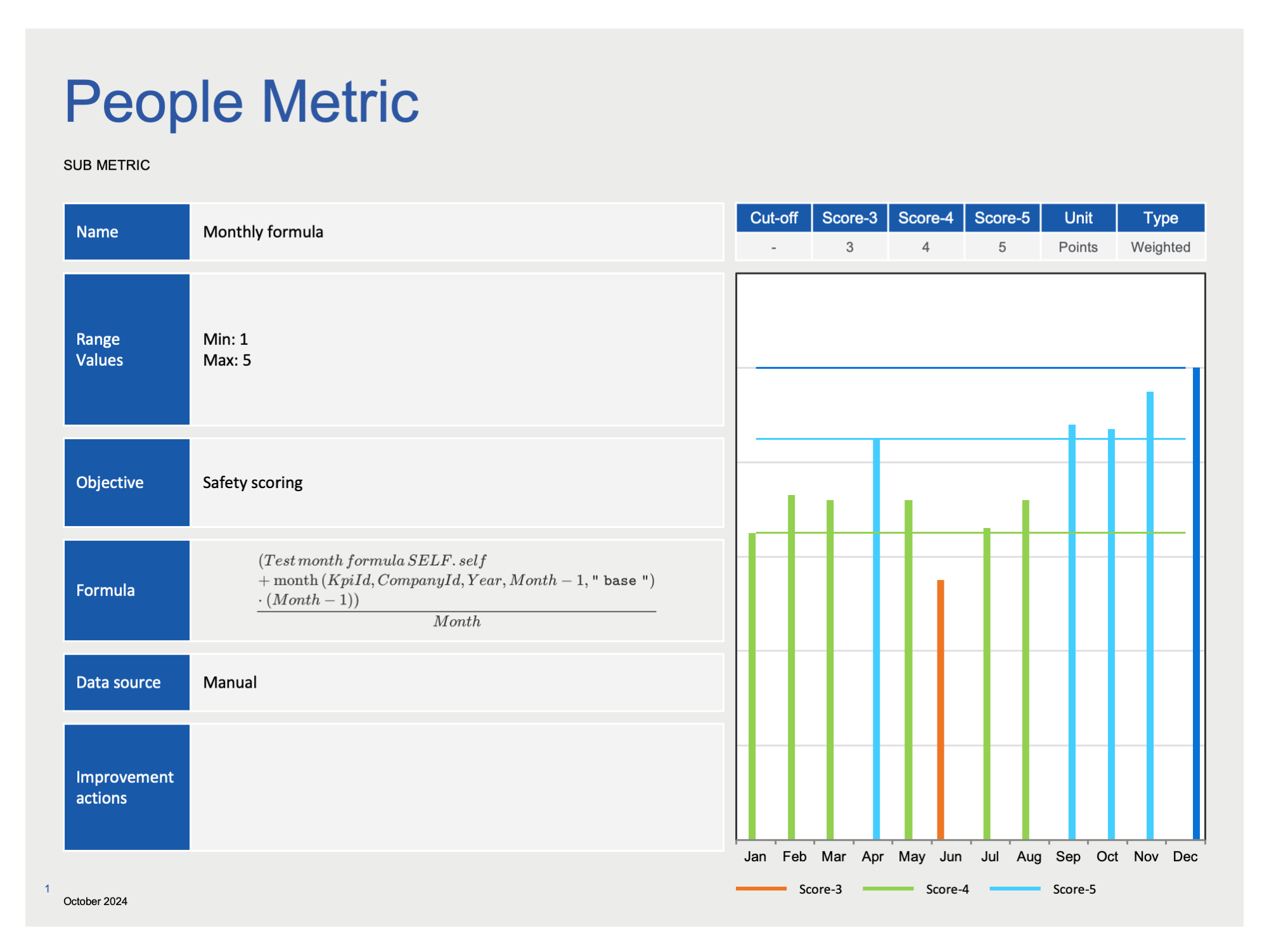1269x952 pixels.
Task: Click the Score-4 column header
Action: click(925, 218)
